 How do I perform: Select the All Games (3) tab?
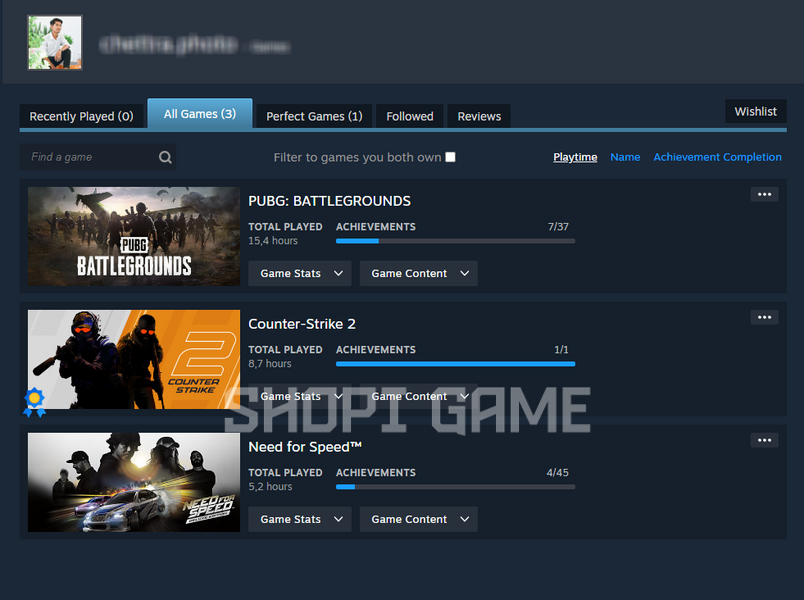click(x=200, y=114)
